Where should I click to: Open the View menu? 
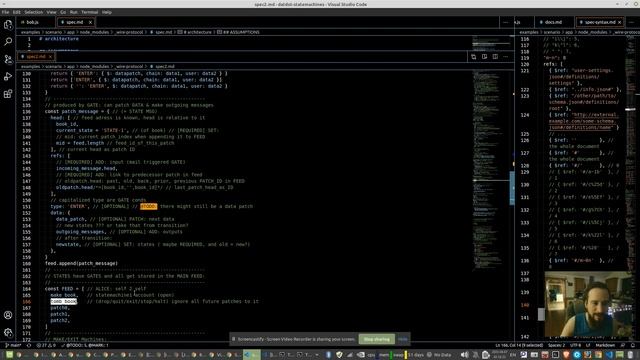point(51,12)
